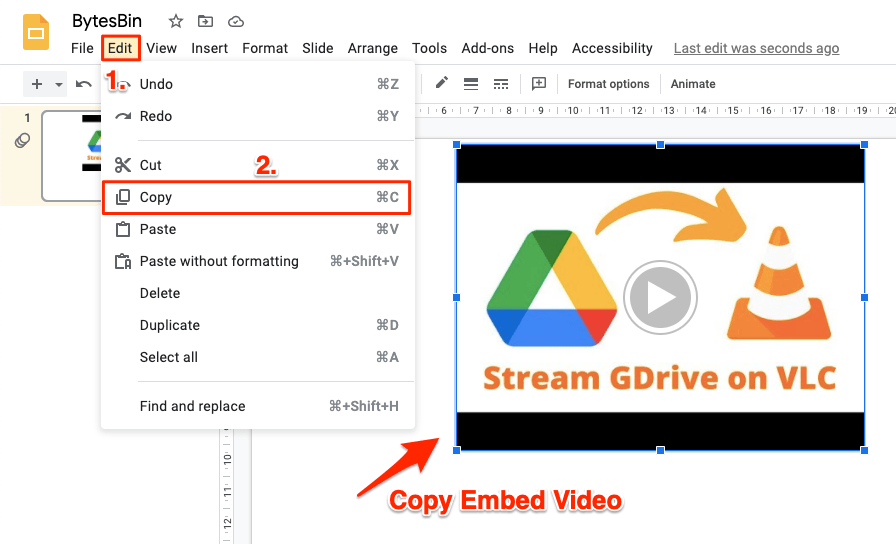
Task: Click the slide 1 animation indicator icon
Action: pyautogui.click(x=22, y=141)
